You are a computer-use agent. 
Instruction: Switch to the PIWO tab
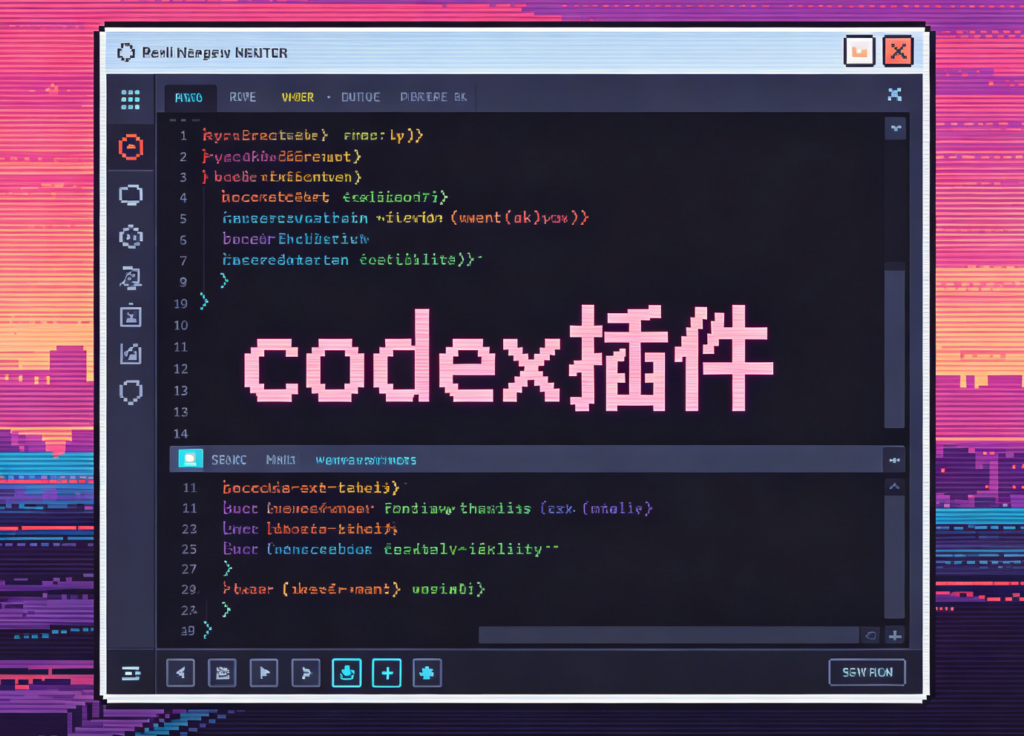click(189, 97)
